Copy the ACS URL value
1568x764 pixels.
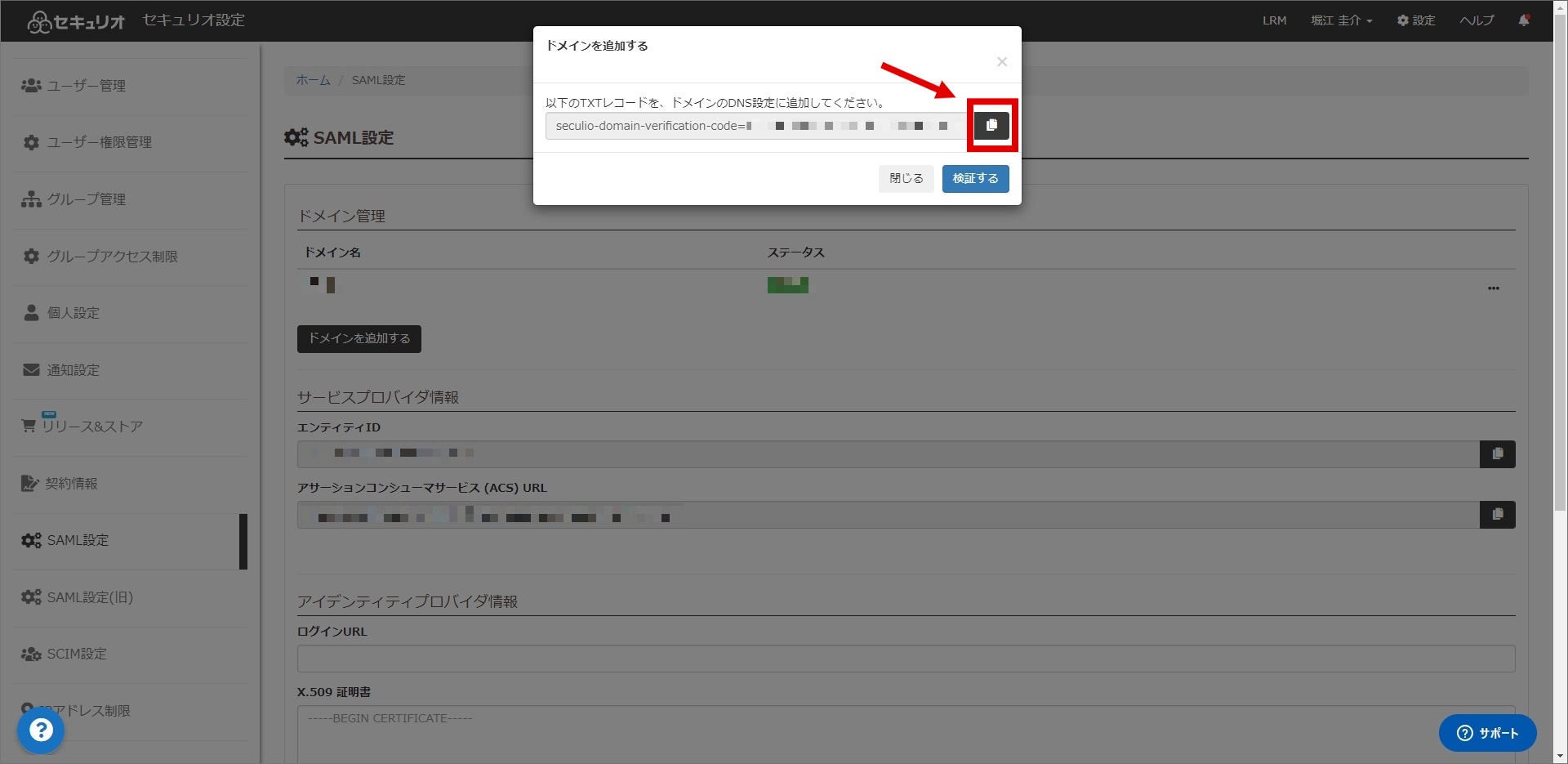tap(1498, 515)
